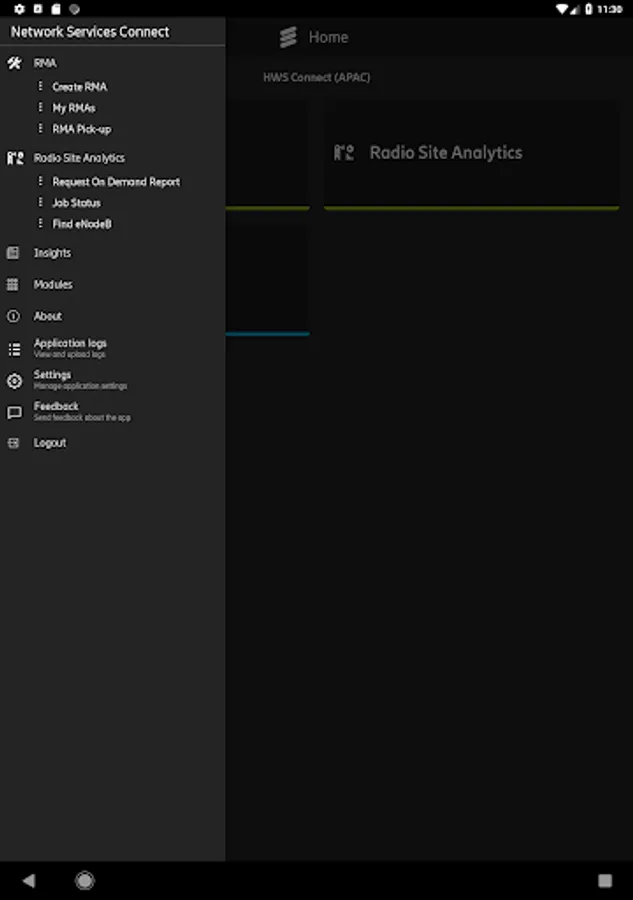633x900 pixels.
Task: Open the Radio Site Analytics card
Action: click(472, 155)
